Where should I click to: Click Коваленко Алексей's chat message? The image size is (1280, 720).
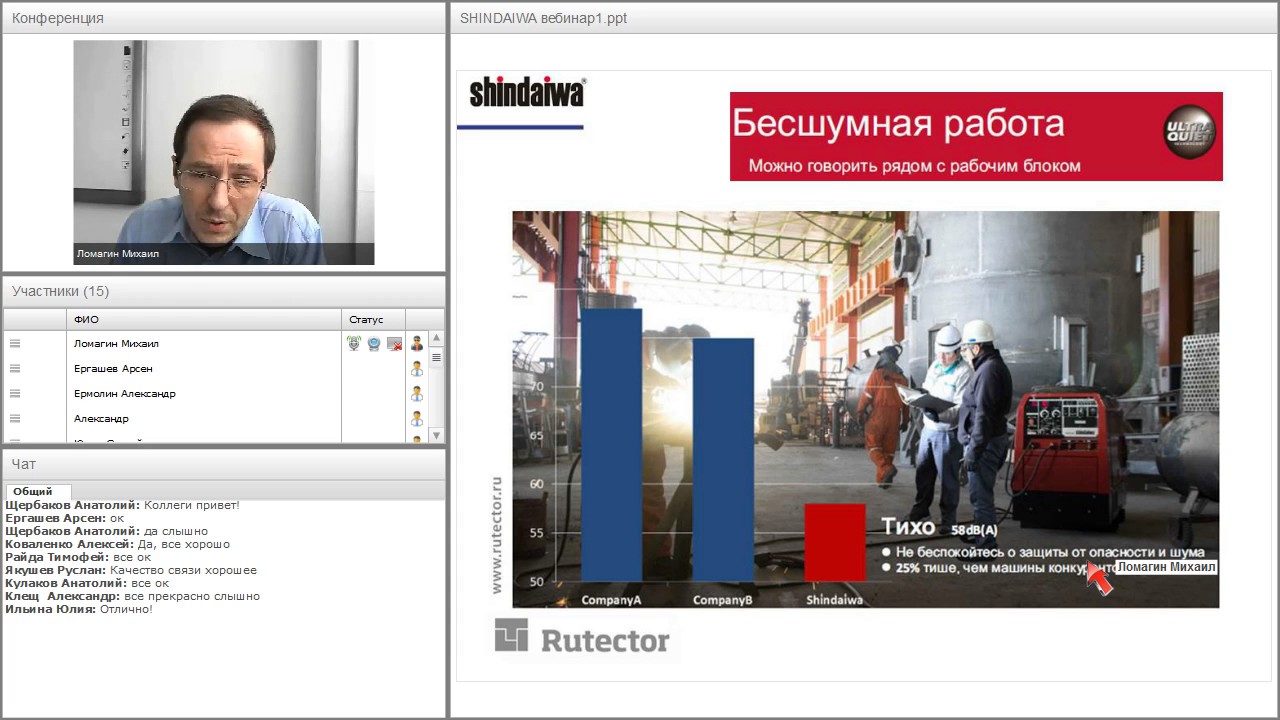pyautogui.click(x=118, y=544)
